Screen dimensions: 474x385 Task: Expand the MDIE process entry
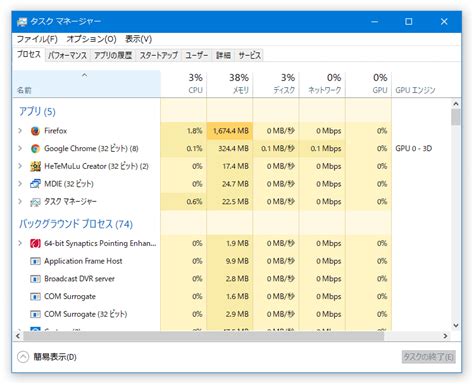tap(20, 184)
